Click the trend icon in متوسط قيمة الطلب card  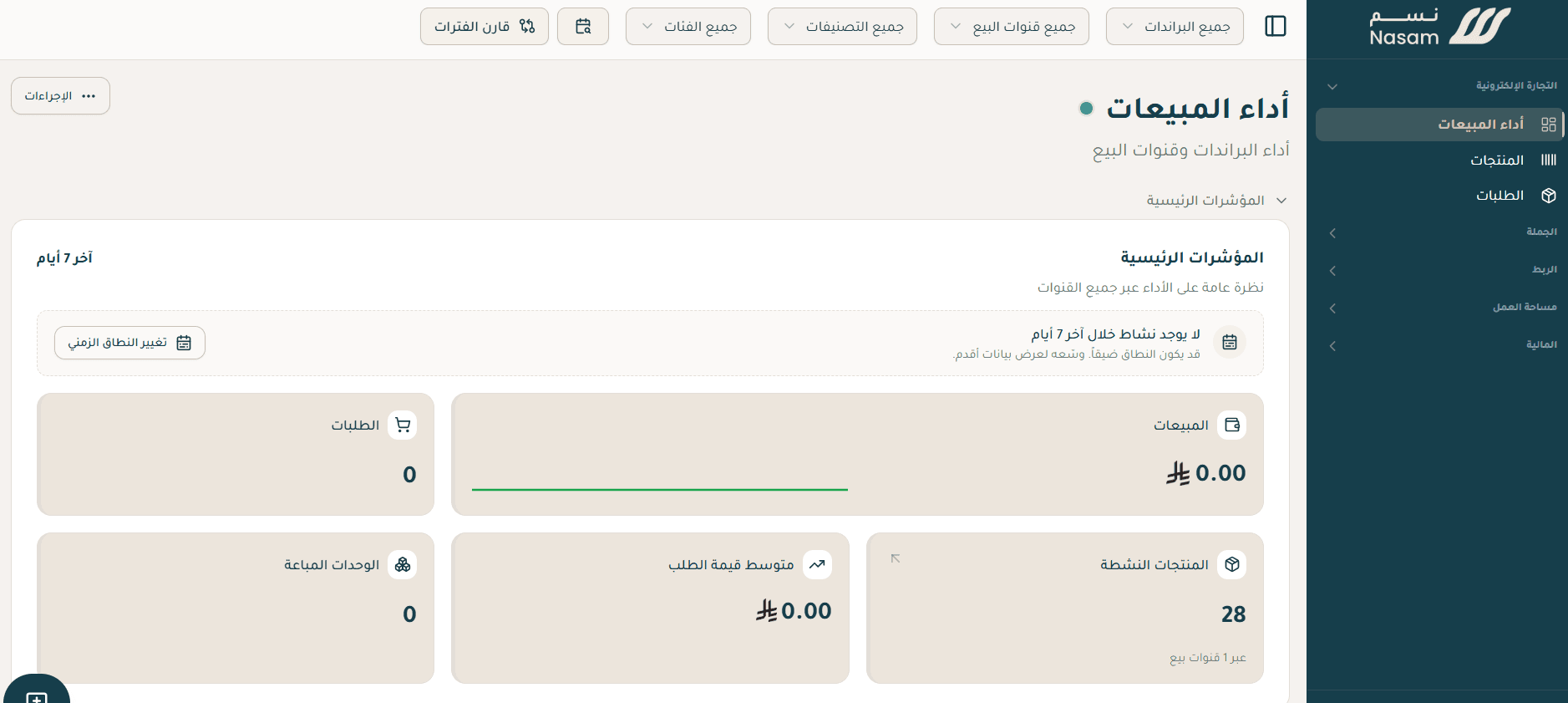click(x=817, y=564)
